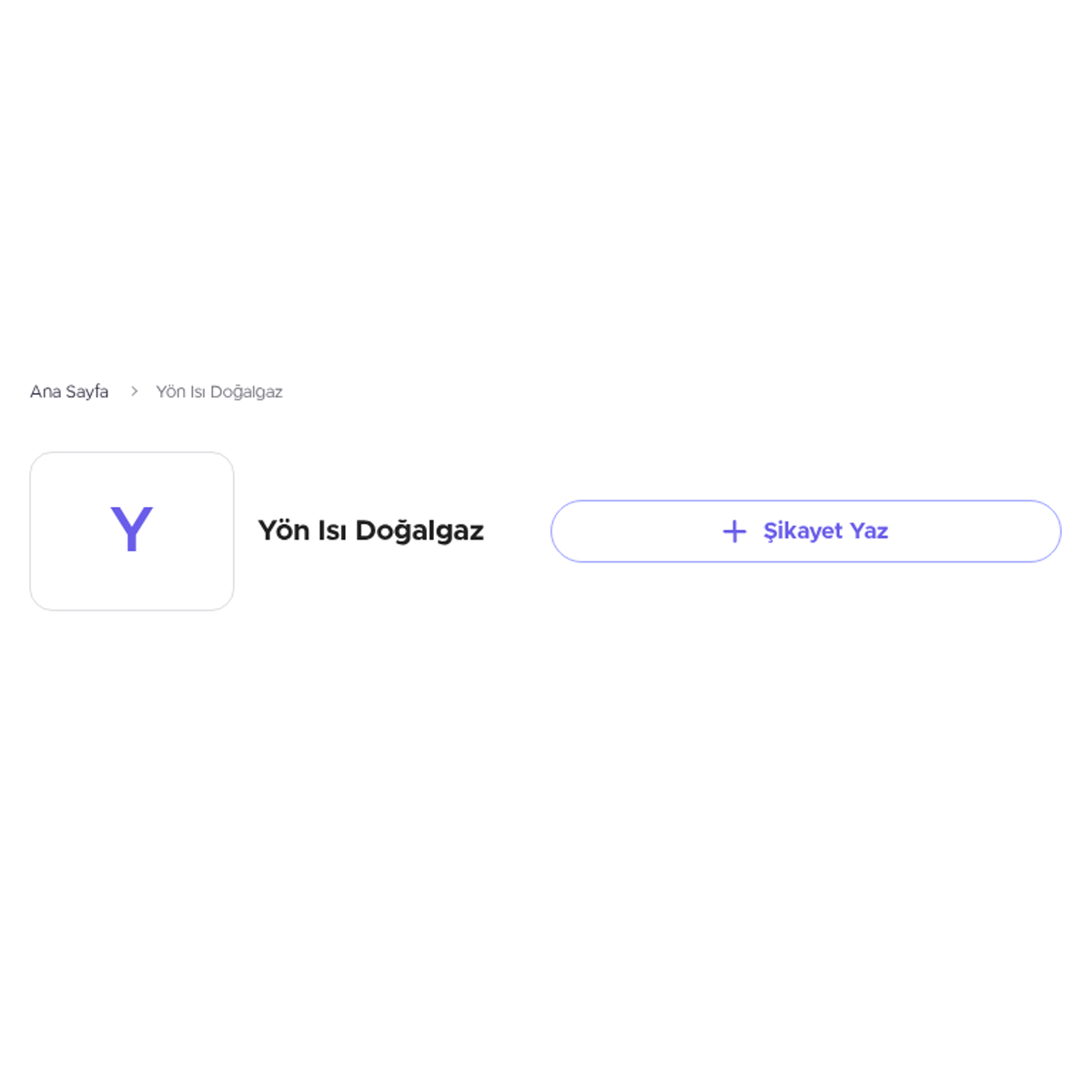Click the purple Y company logo letter
1092x1092 pixels.
[x=132, y=529]
